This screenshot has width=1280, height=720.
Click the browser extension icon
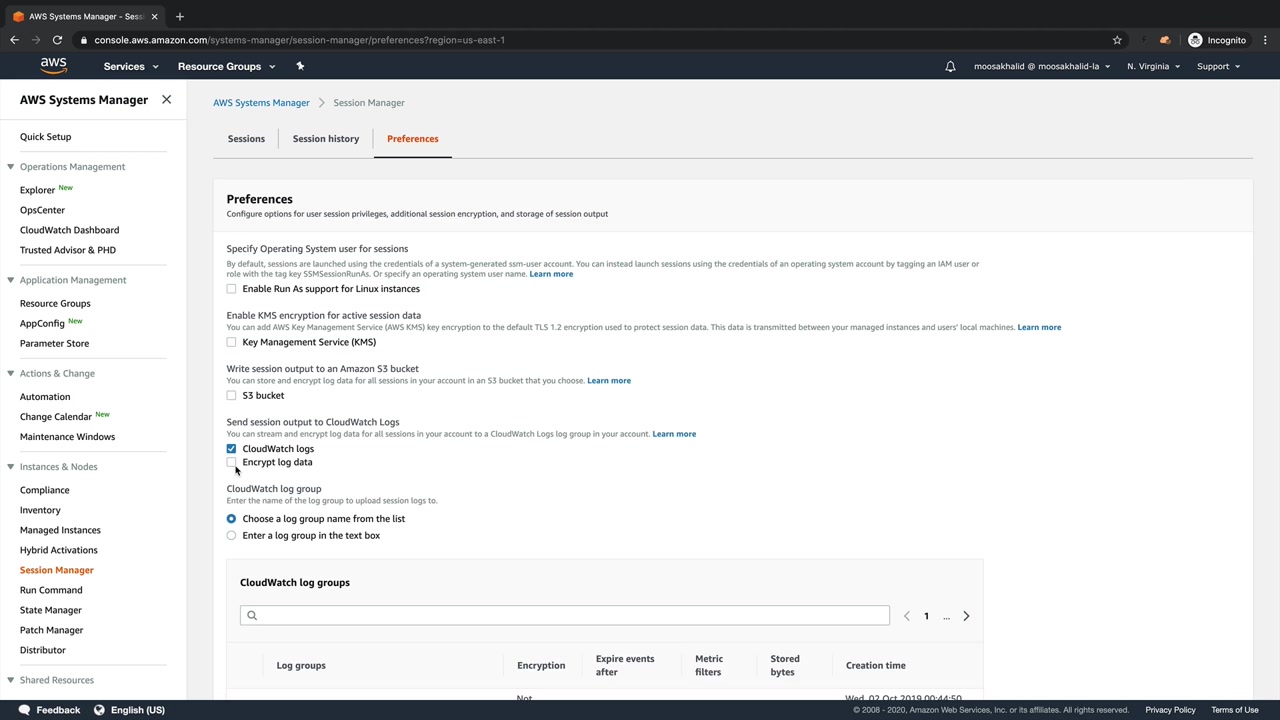tap(1165, 40)
